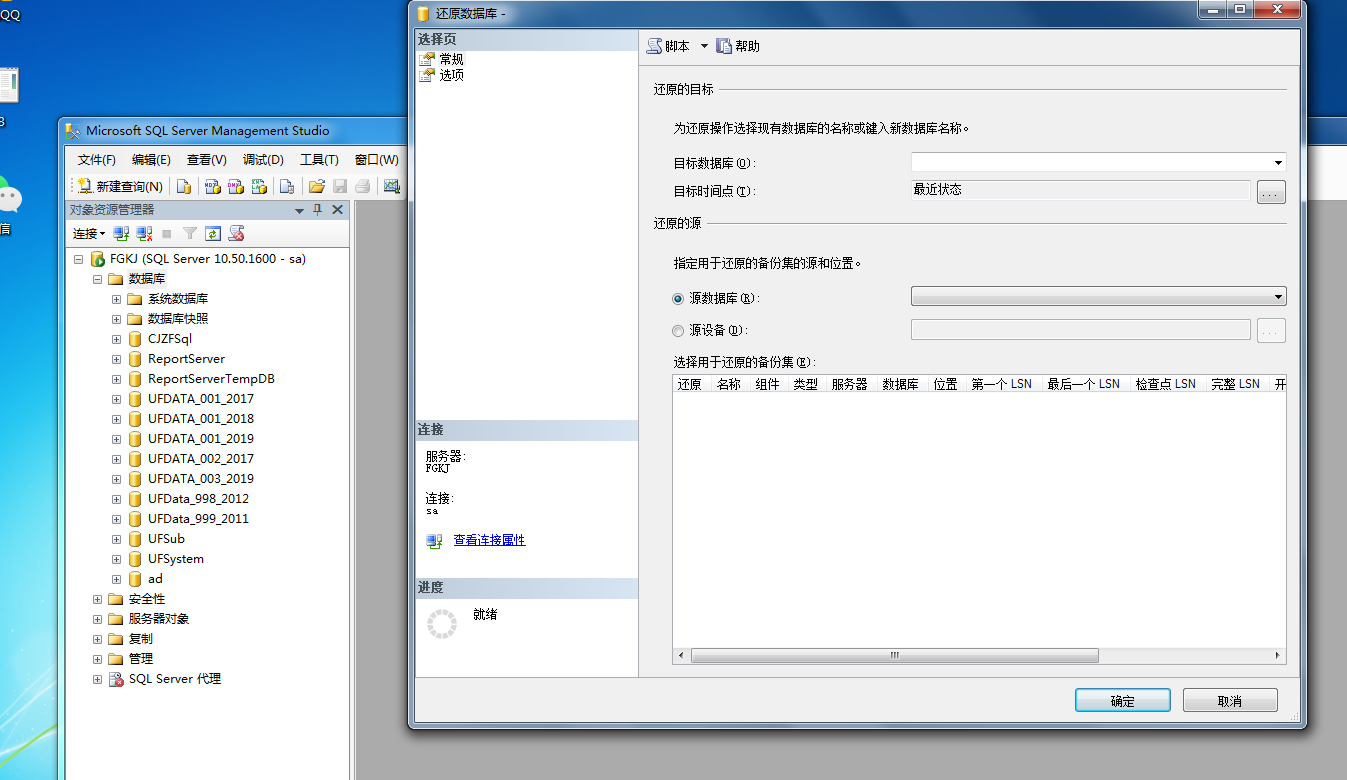
Task: Click Connect Object Explorer icon
Action: 121,233
